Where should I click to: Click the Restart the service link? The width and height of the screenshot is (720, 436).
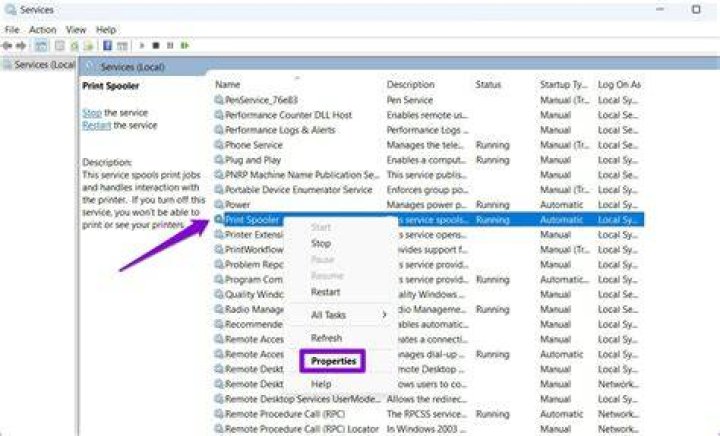(96, 125)
